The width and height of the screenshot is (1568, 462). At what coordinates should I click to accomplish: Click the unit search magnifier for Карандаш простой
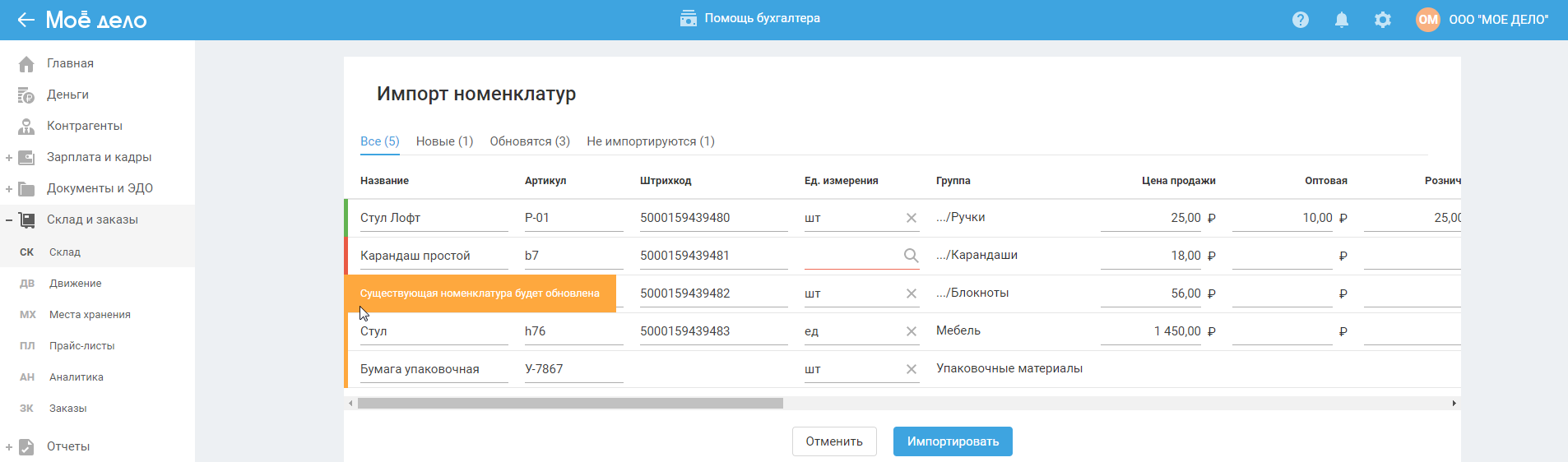coord(911,256)
